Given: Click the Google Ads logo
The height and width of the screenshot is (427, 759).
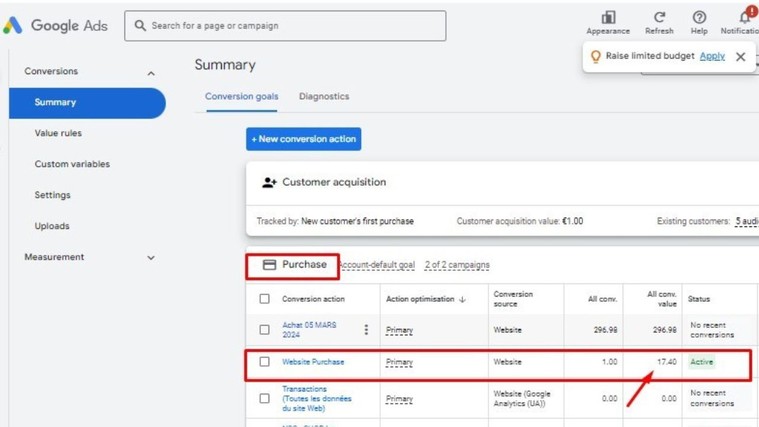Looking at the screenshot, I should pos(13,25).
